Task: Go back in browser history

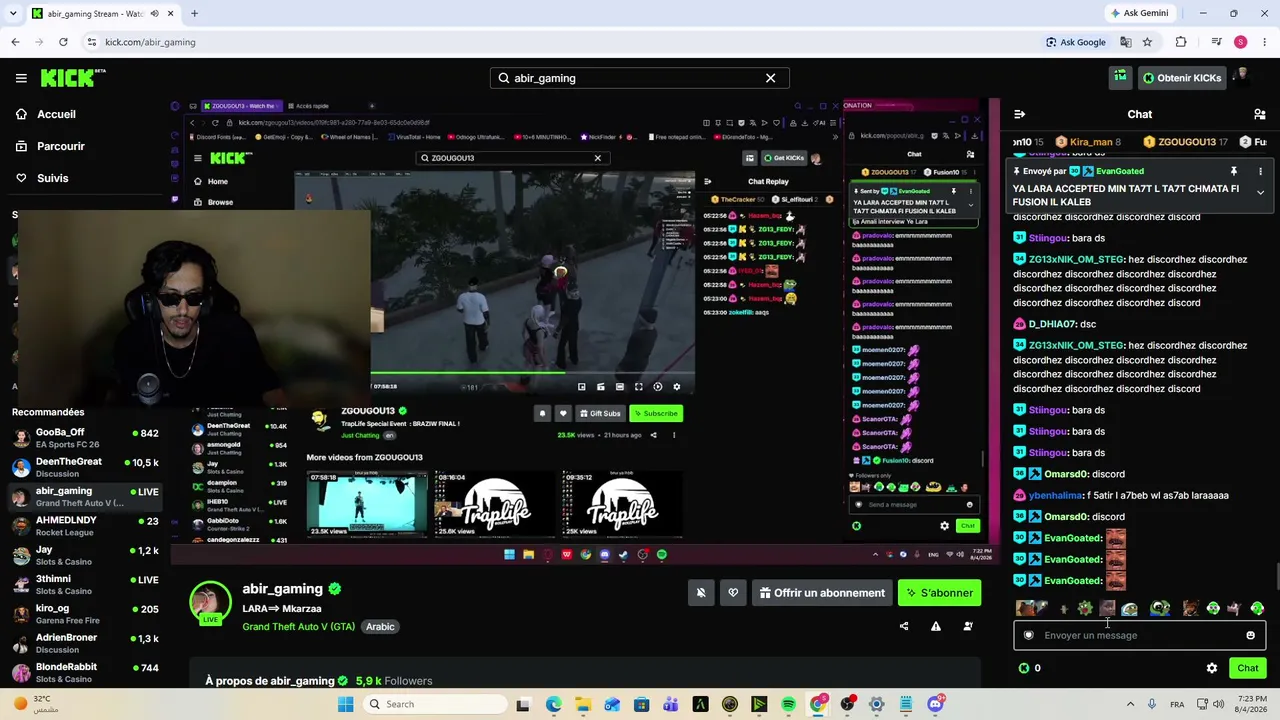Action: pyautogui.click(x=15, y=42)
